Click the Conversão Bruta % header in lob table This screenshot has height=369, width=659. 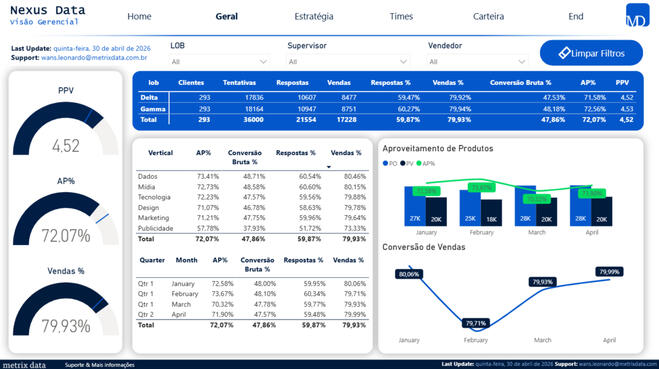(520, 83)
